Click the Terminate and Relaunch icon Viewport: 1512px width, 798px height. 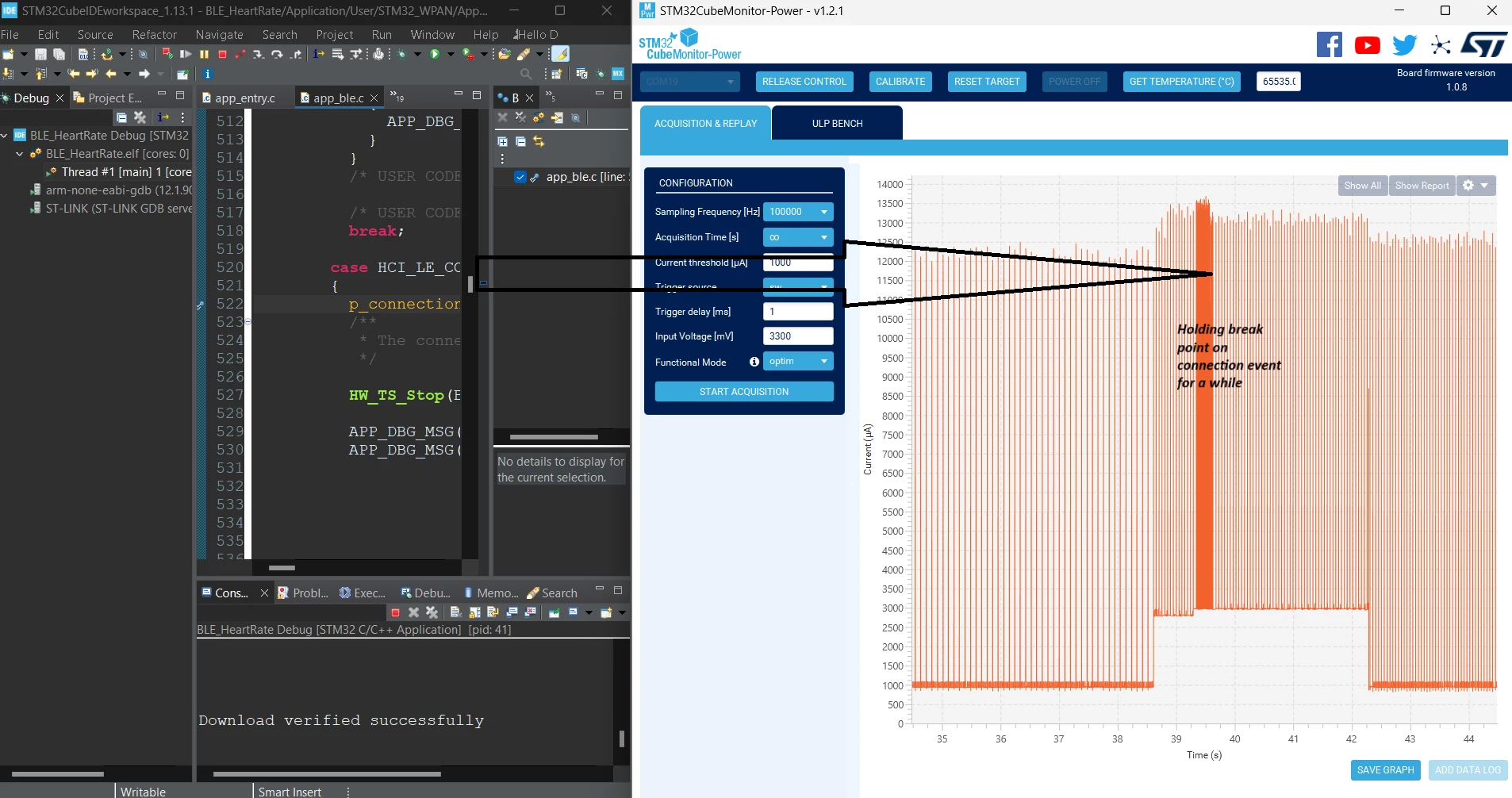(167, 54)
